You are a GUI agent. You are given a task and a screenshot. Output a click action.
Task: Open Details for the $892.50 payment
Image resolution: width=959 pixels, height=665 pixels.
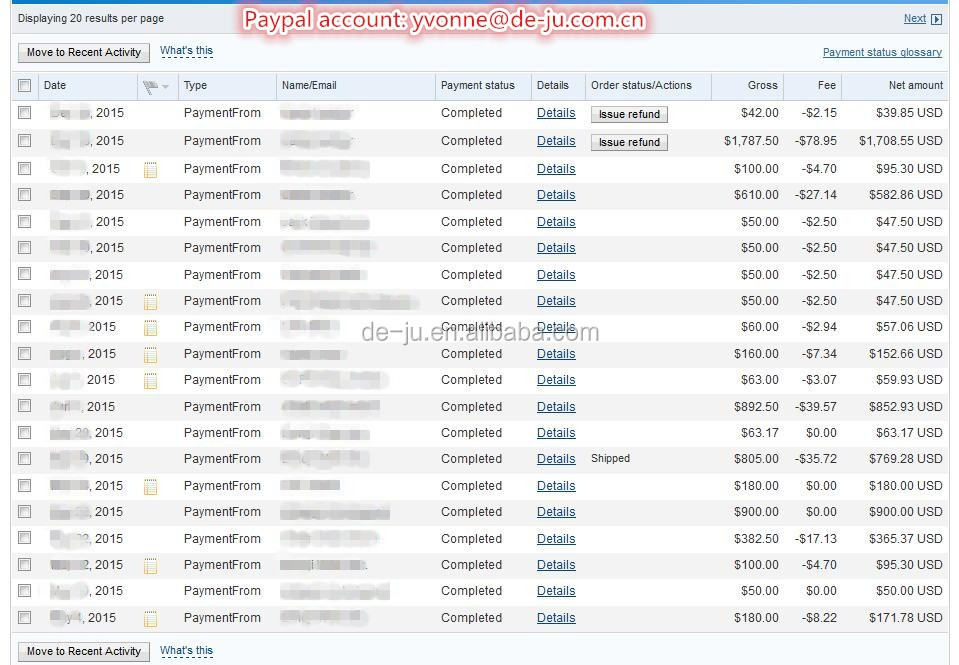point(556,407)
